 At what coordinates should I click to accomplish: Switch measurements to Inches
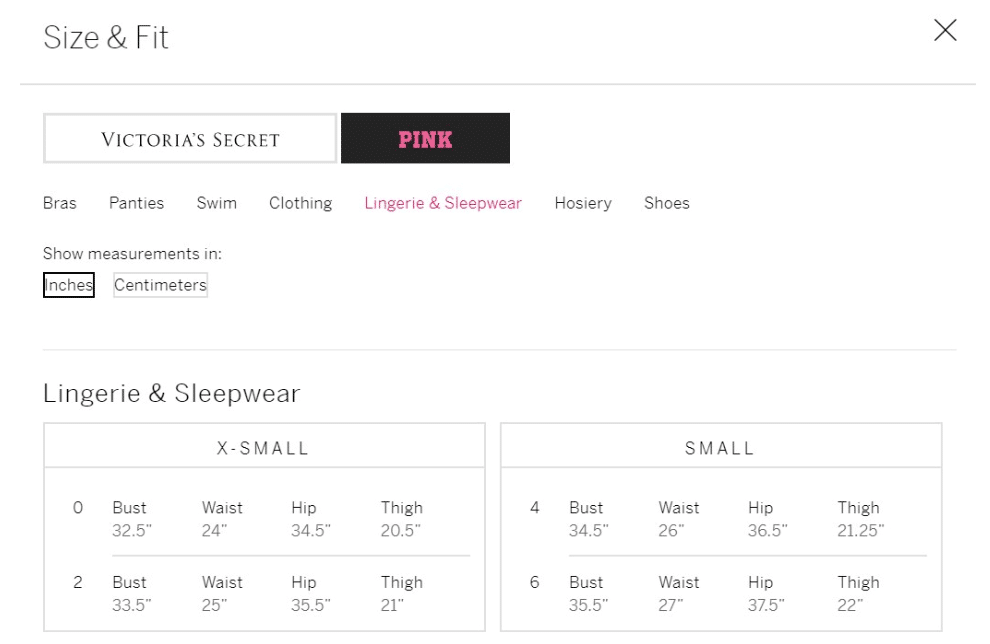point(69,285)
